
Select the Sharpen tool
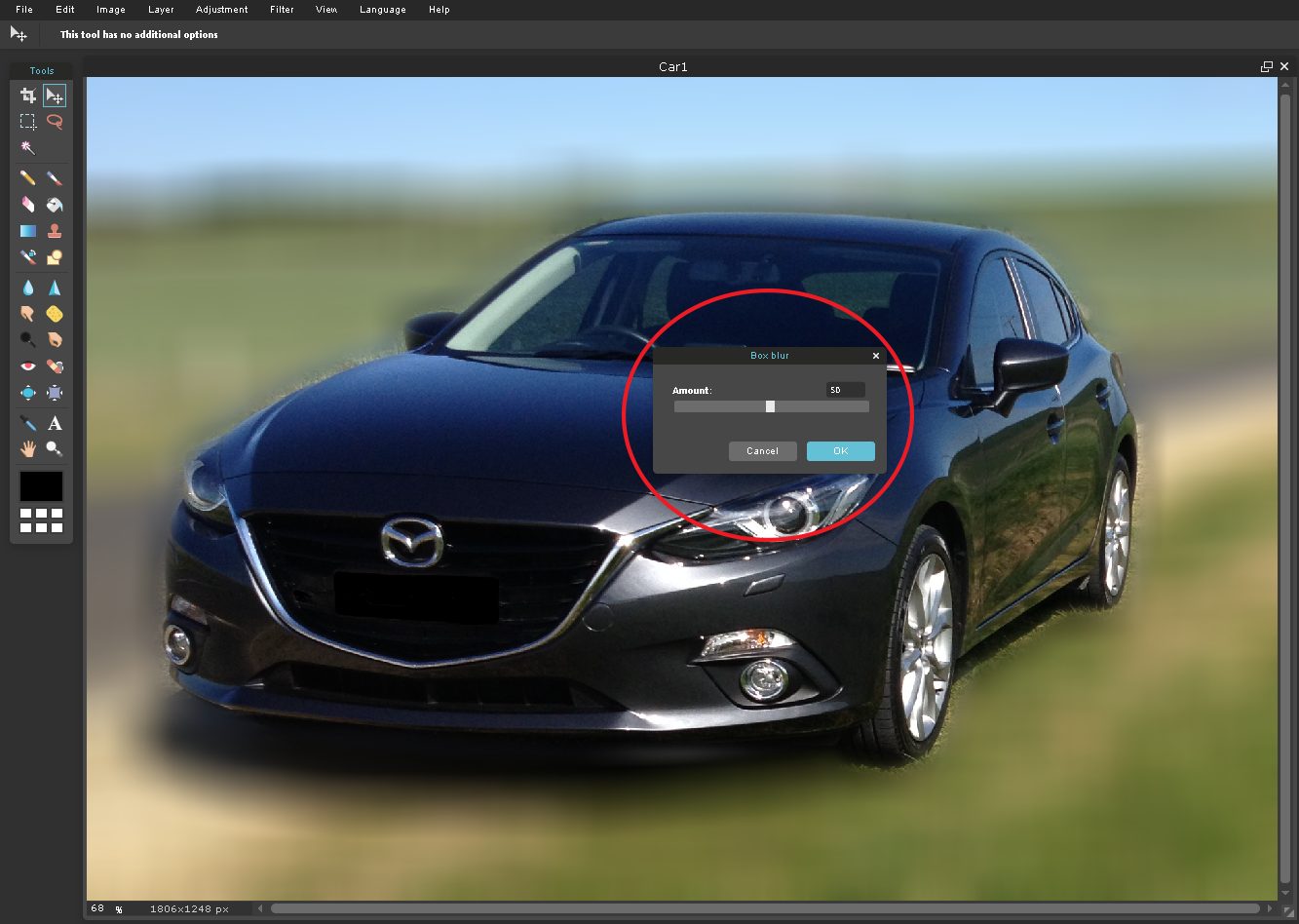55,288
